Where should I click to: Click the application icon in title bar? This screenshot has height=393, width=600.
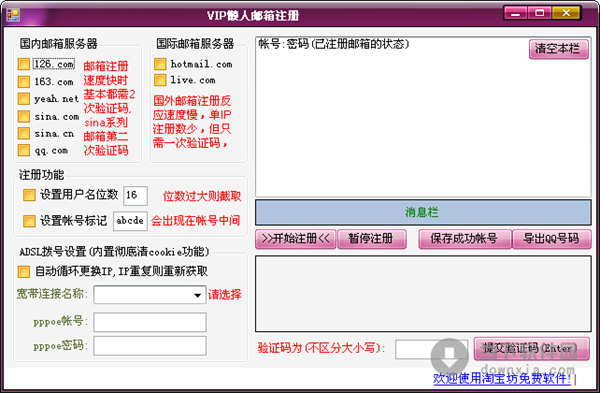click(13, 15)
